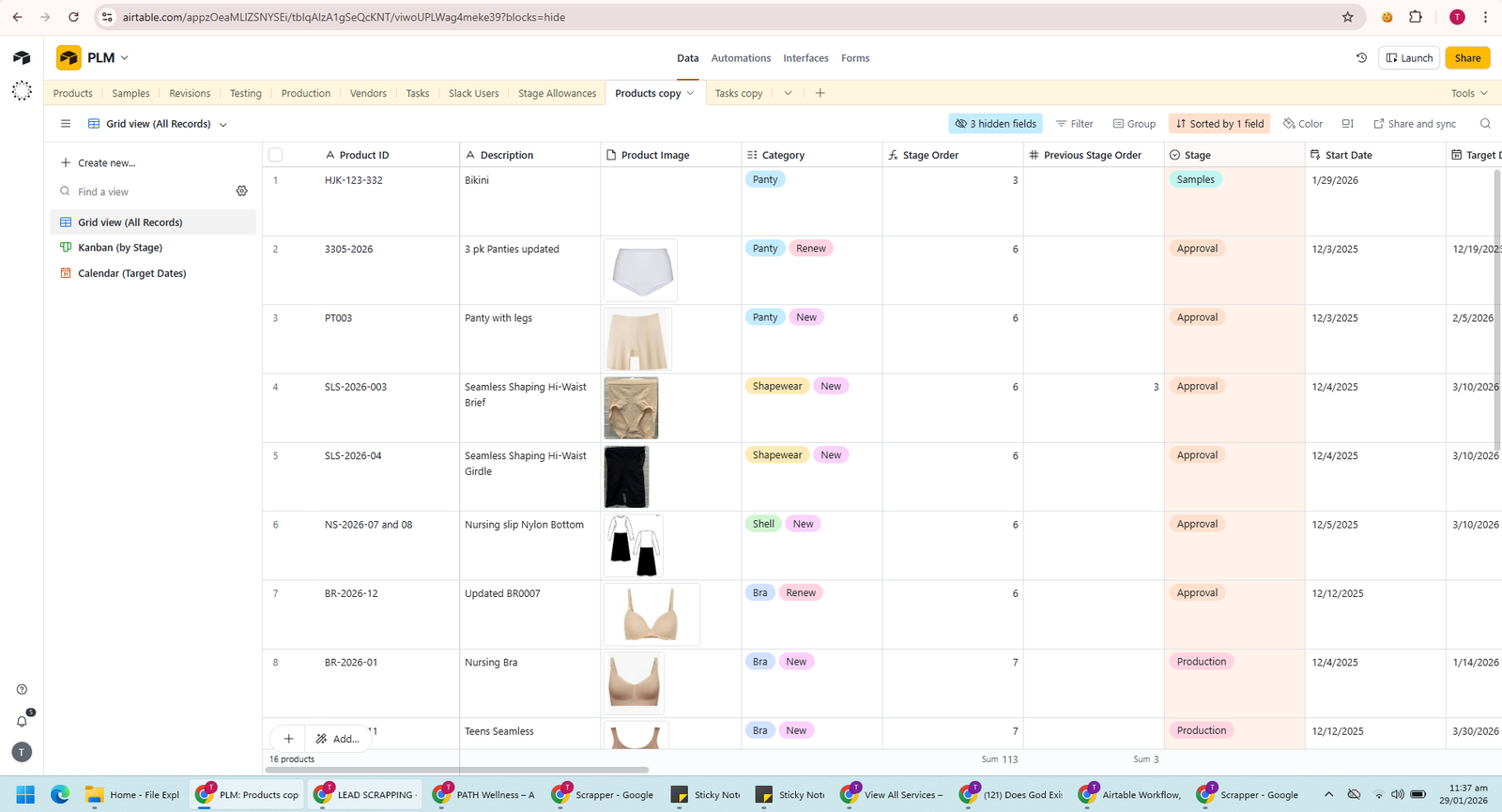Switch to the Stage Allowances tab
The height and width of the screenshot is (812, 1502).
[557, 93]
